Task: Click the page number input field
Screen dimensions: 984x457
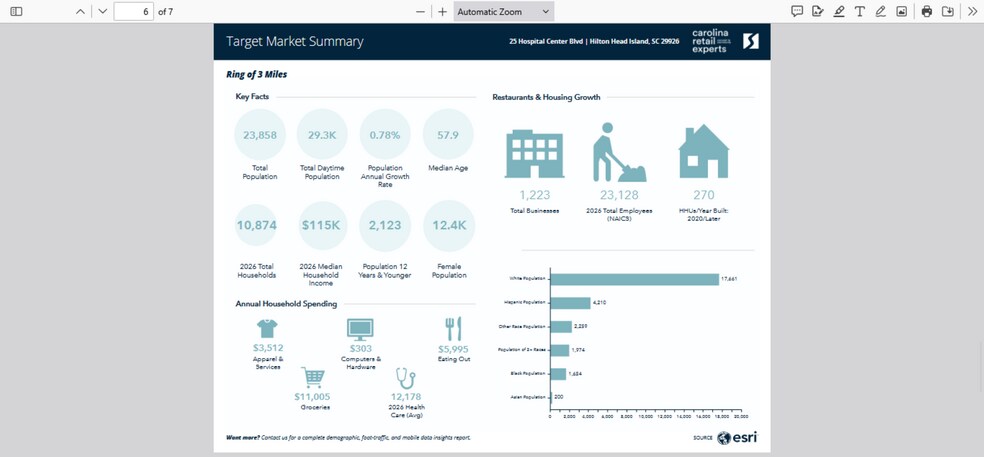Action: tap(134, 11)
